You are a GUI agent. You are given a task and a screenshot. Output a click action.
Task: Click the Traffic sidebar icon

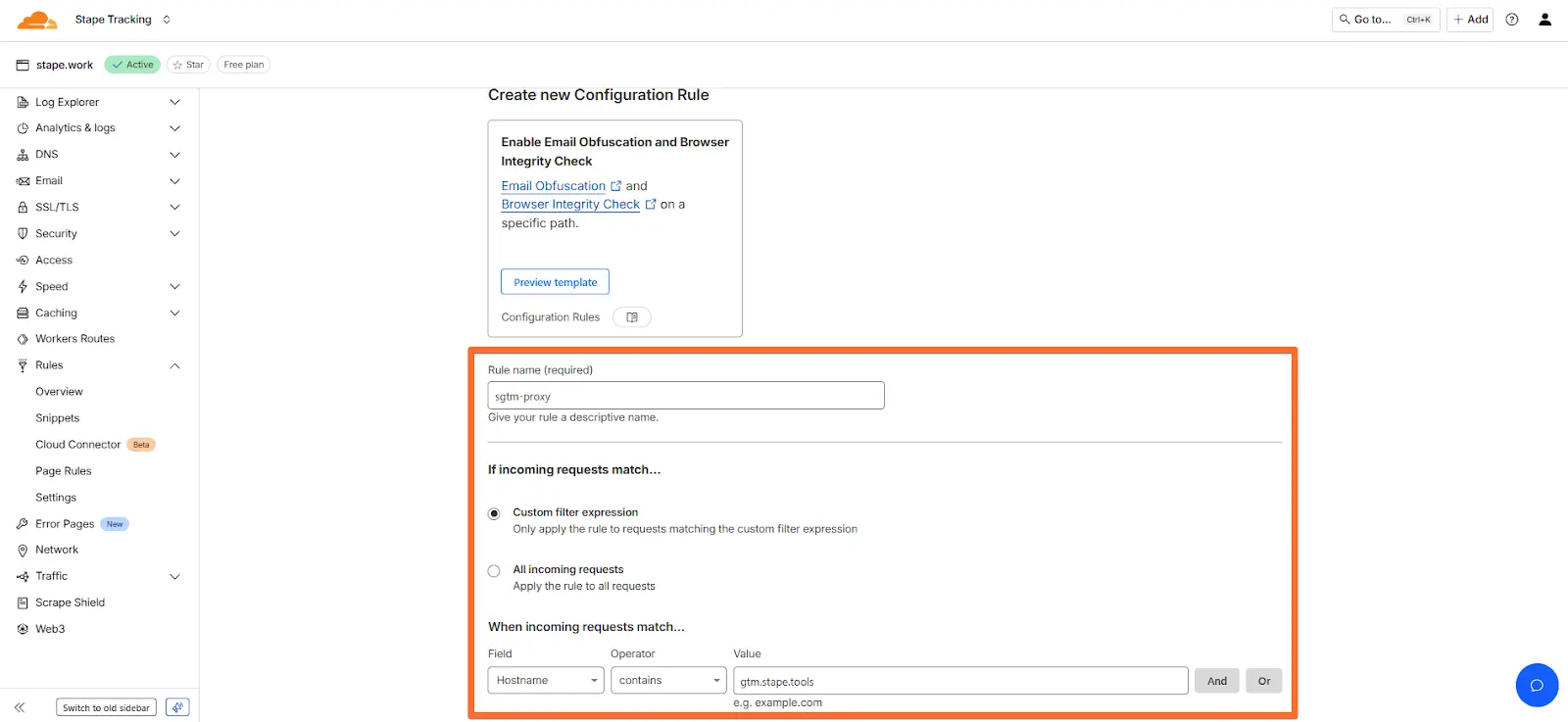coord(23,577)
